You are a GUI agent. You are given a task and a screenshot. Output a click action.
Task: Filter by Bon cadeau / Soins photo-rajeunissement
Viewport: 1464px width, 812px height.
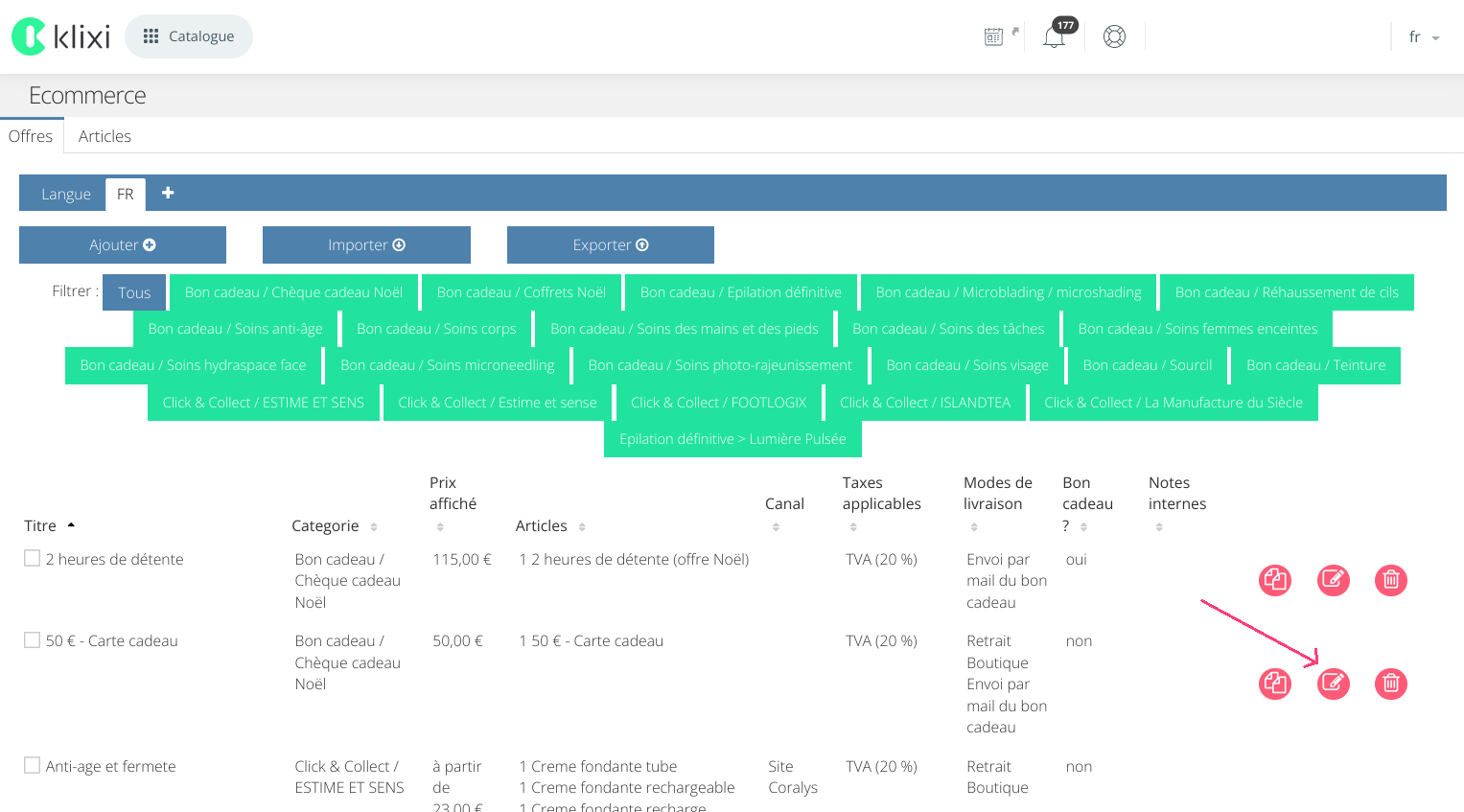pyautogui.click(x=720, y=365)
